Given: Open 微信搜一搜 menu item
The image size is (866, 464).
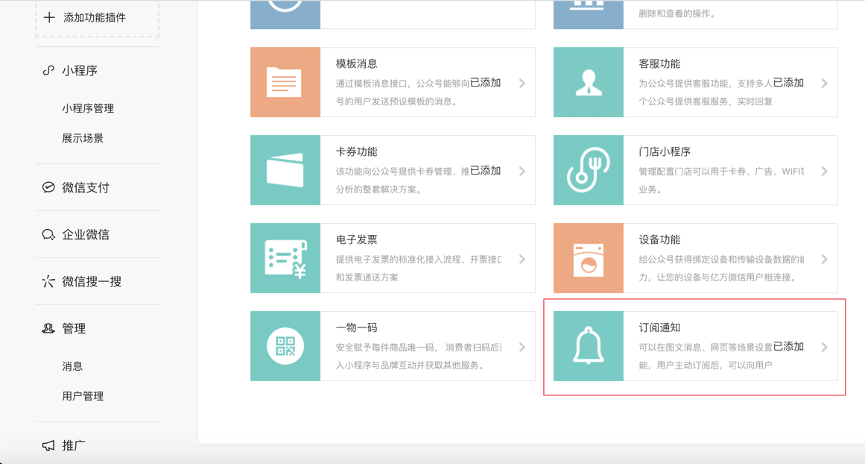Looking at the screenshot, I should point(92,281).
